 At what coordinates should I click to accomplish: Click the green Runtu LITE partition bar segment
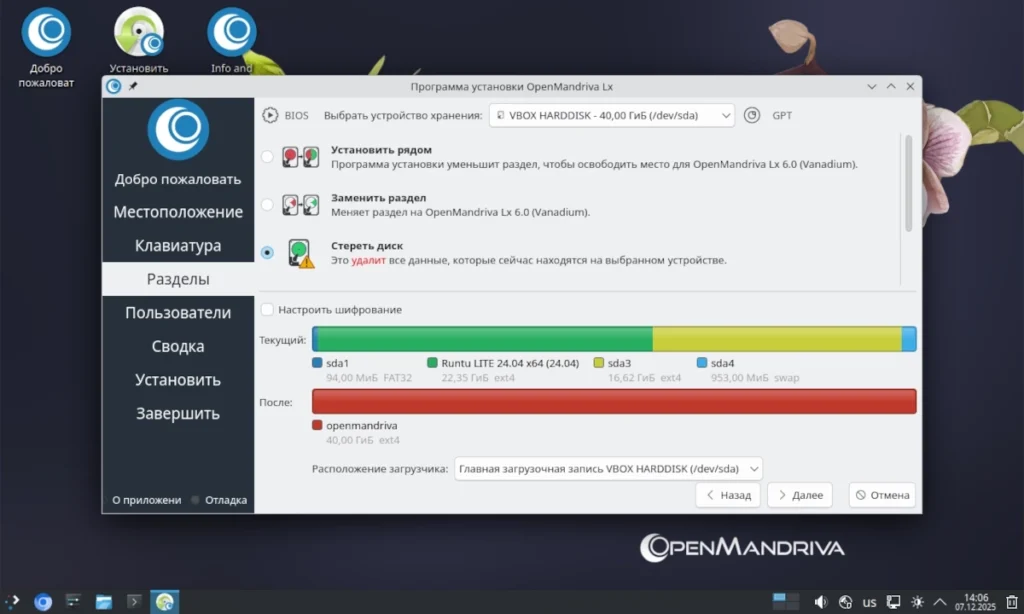[x=485, y=339]
